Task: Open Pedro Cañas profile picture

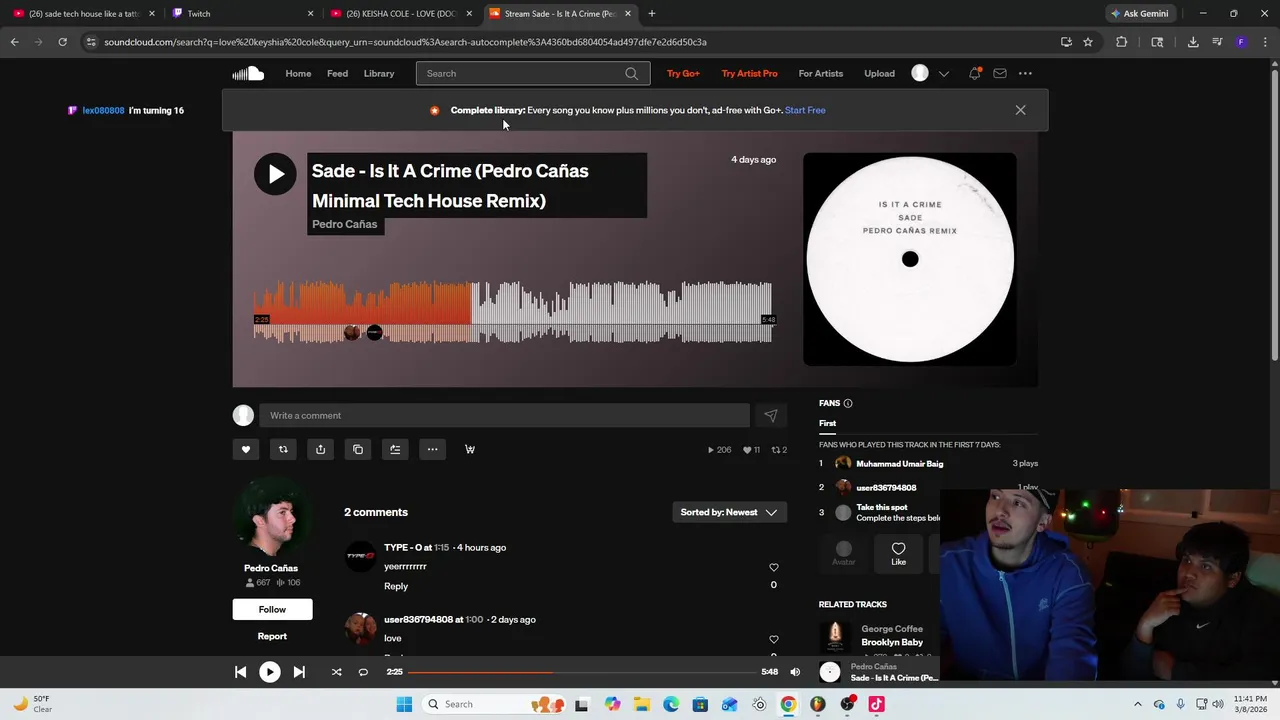Action: [271, 518]
